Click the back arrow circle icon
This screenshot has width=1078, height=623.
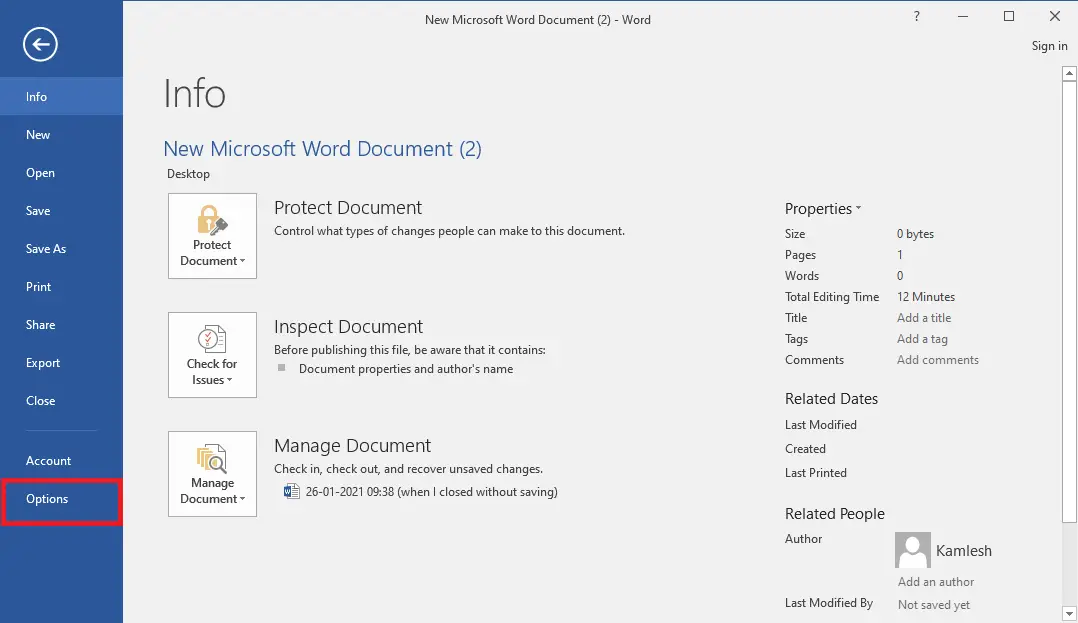coord(40,45)
